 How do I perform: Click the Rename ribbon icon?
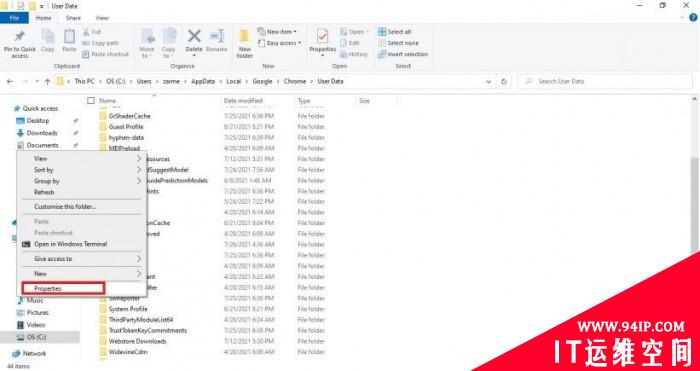[x=217, y=41]
